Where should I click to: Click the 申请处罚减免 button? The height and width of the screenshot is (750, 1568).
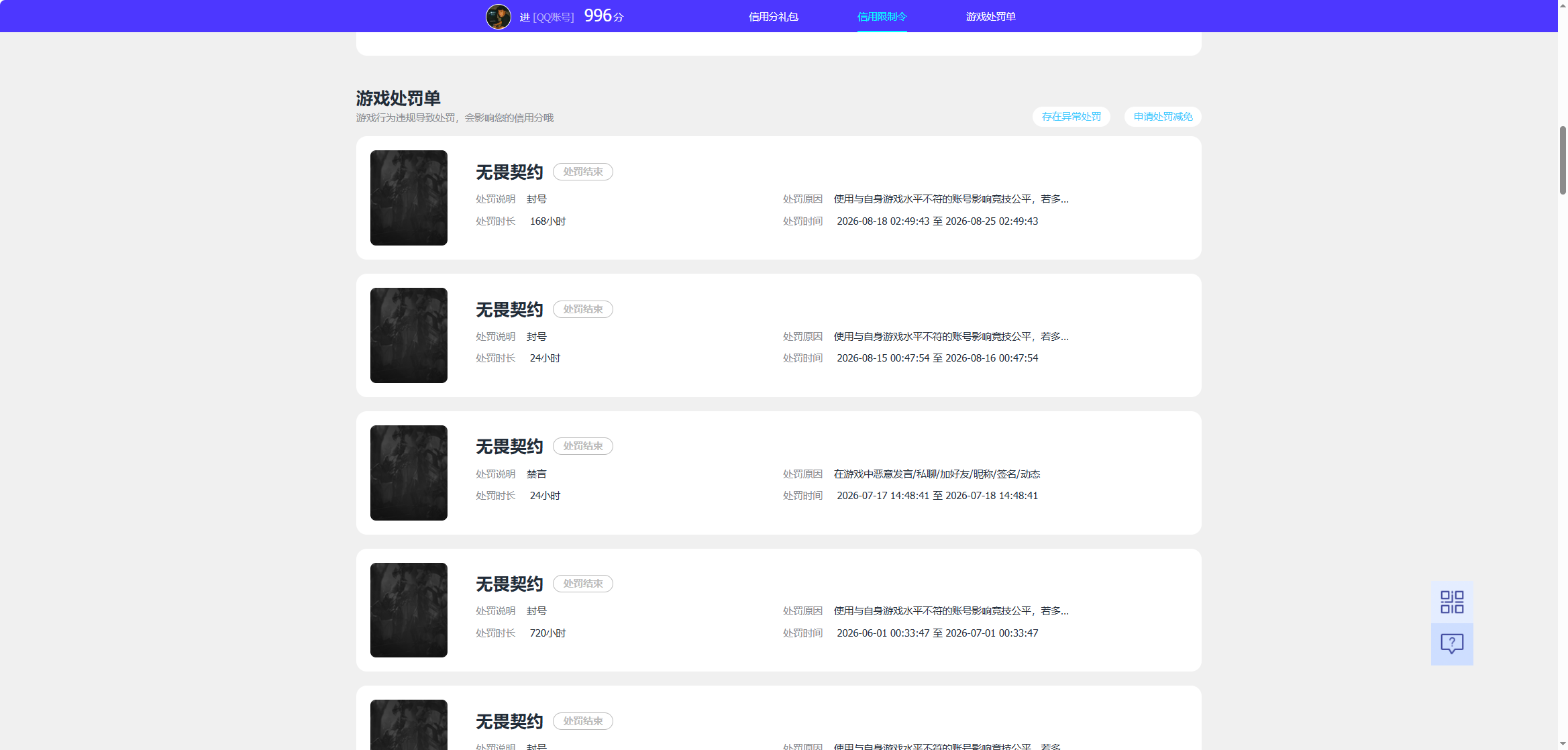coord(1163,117)
